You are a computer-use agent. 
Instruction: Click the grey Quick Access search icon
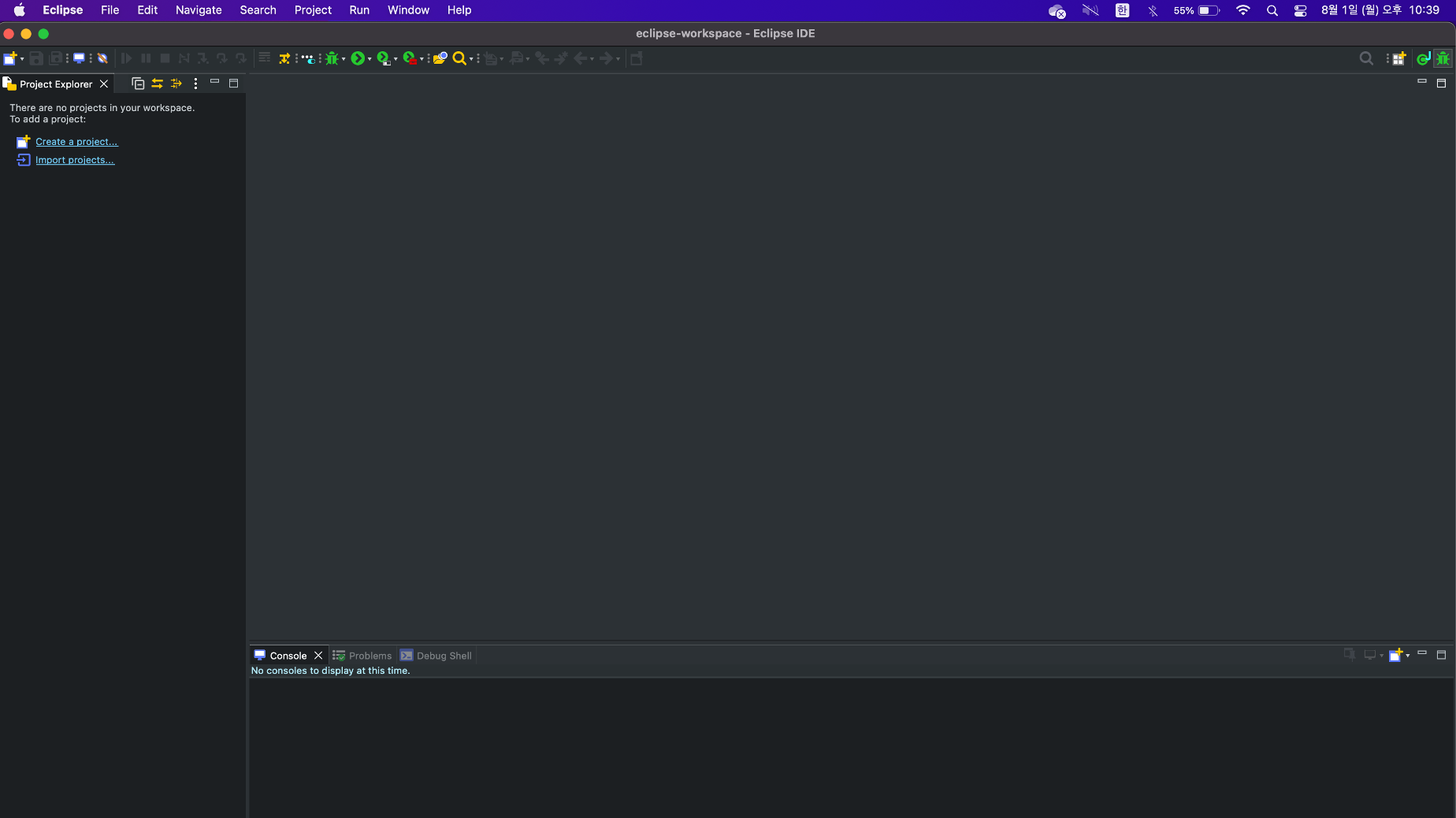(x=1366, y=58)
